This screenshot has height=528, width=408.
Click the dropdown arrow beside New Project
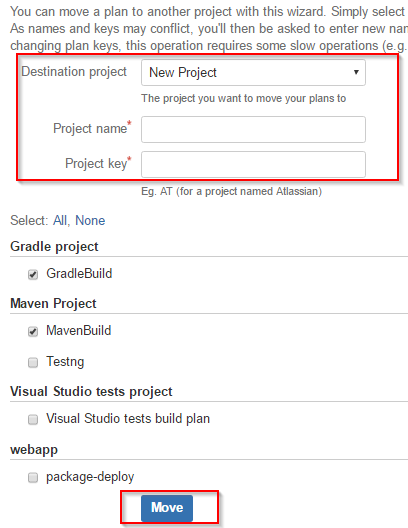(x=356, y=72)
